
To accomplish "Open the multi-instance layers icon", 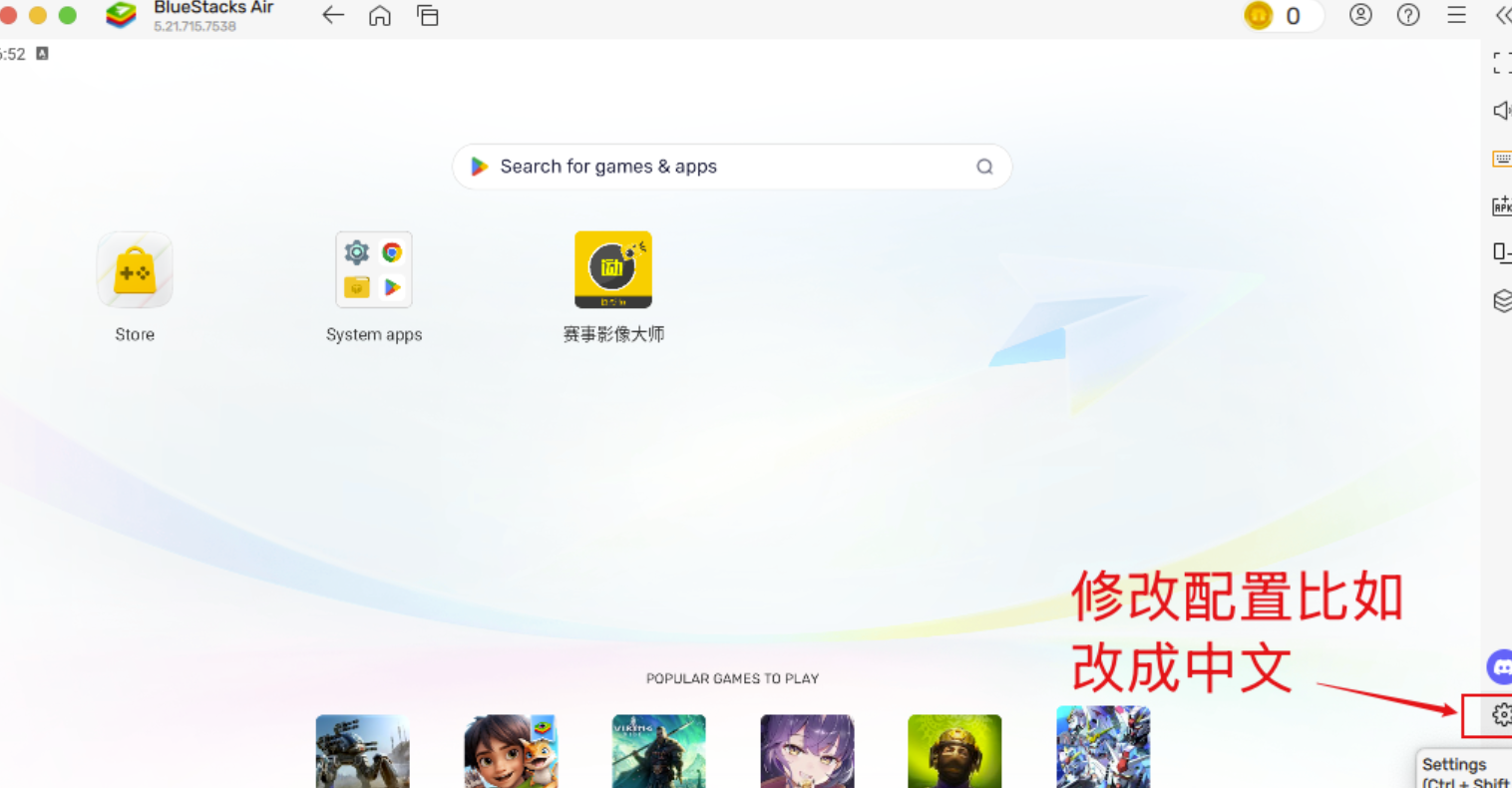I will pyautogui.click(x=1502, y=300).
